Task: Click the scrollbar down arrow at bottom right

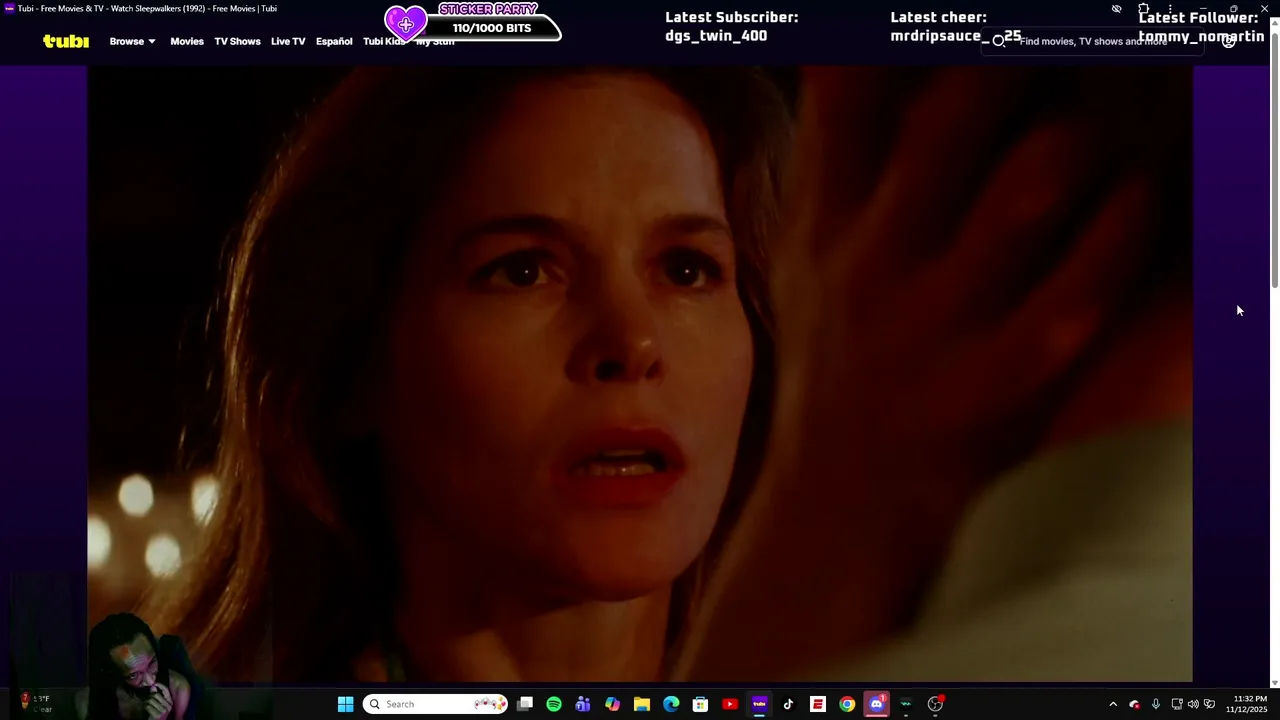Action: (1274, 683)
